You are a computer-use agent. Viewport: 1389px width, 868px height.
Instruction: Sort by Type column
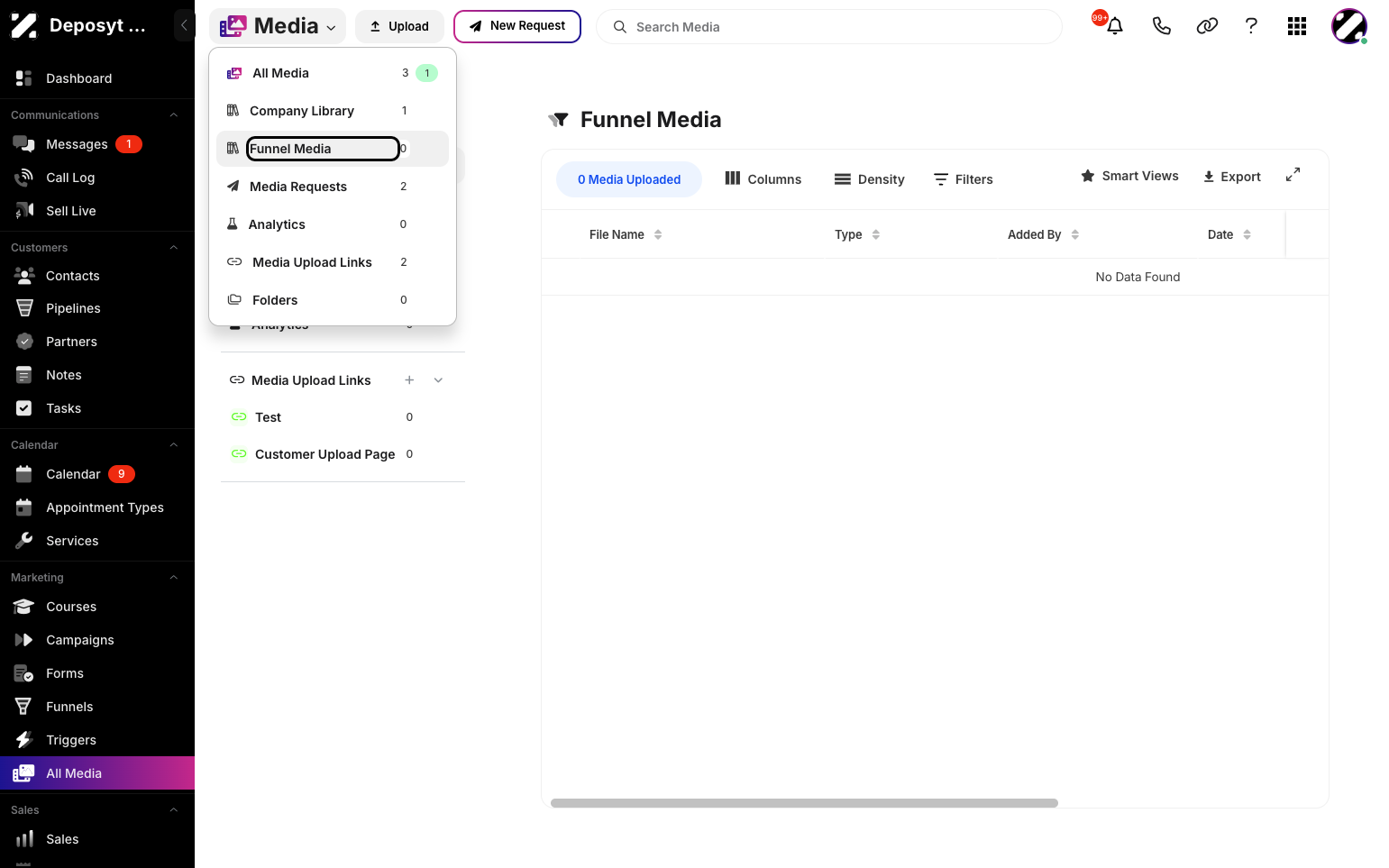point(876,234)
